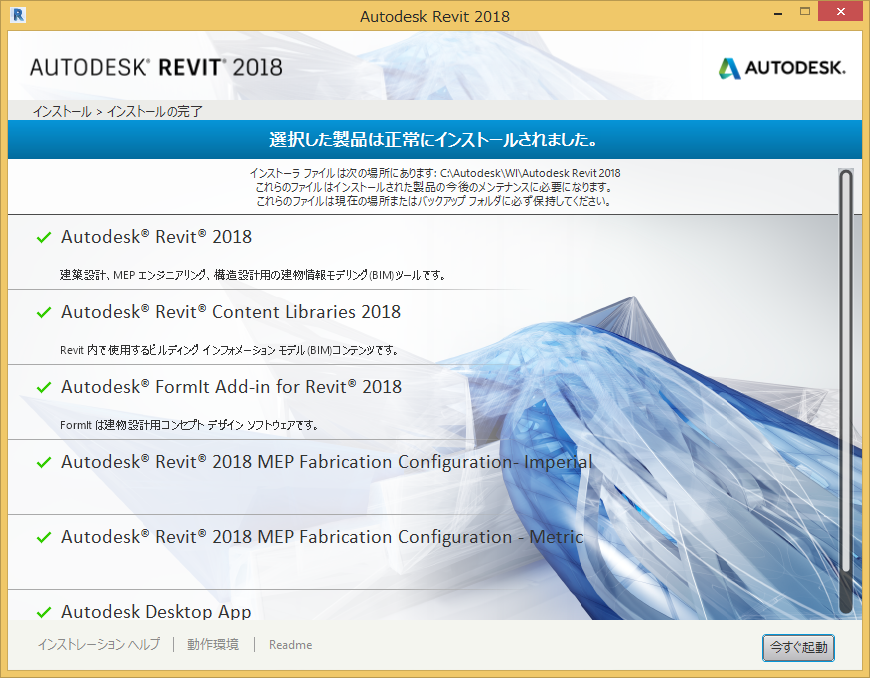
Task: Click the Revit app icon in title bar
Action: click(18, 15)
